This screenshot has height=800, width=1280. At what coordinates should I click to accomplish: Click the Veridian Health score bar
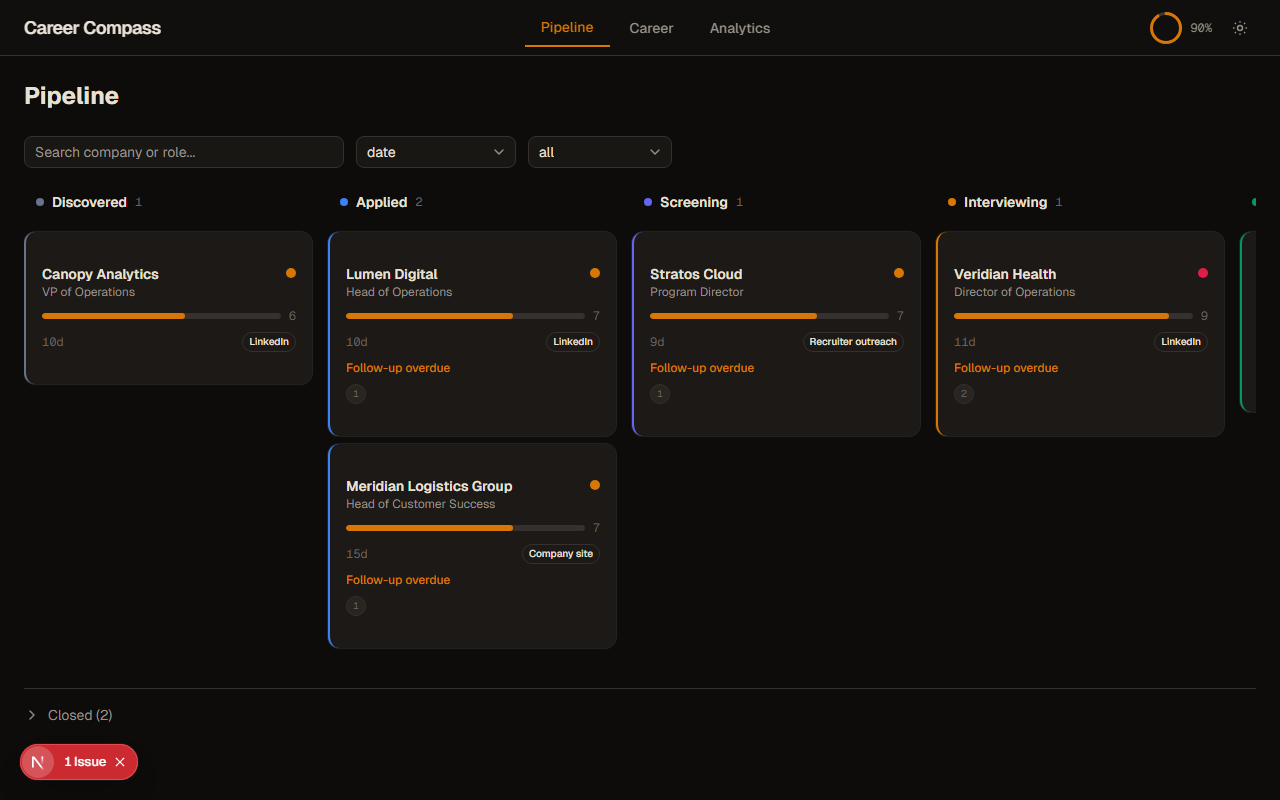tap(1073, 316)
